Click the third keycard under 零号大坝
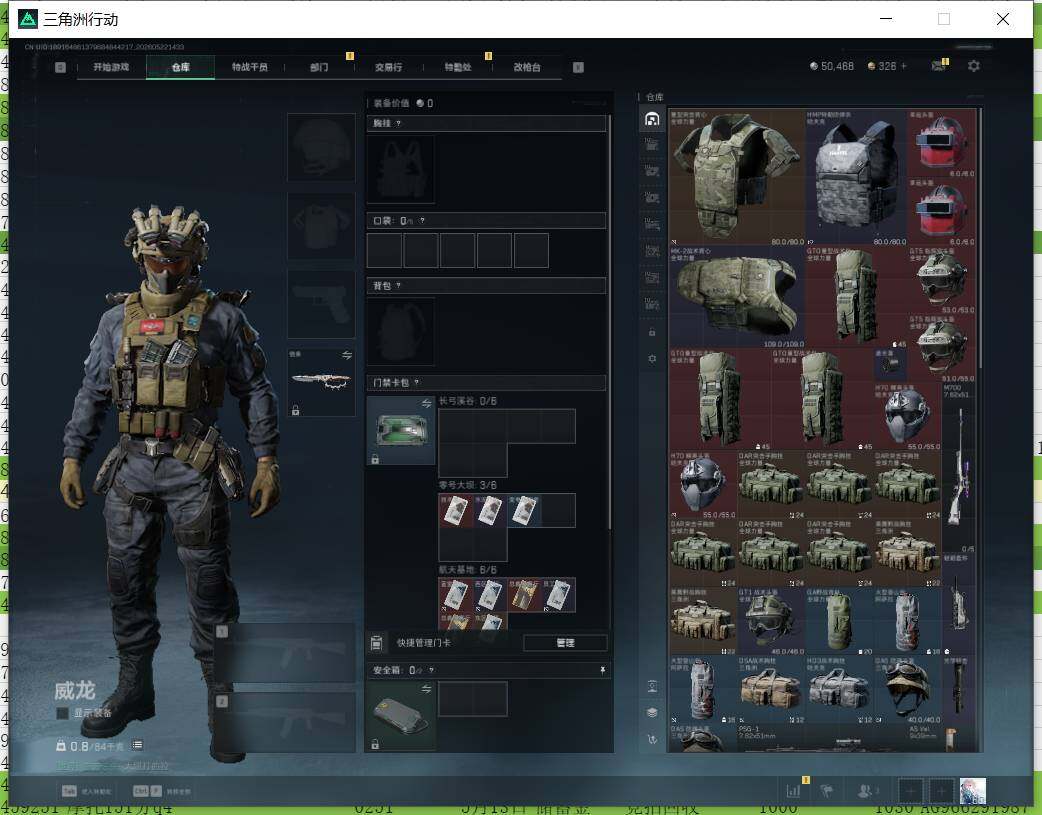 [x=524, y=511]
